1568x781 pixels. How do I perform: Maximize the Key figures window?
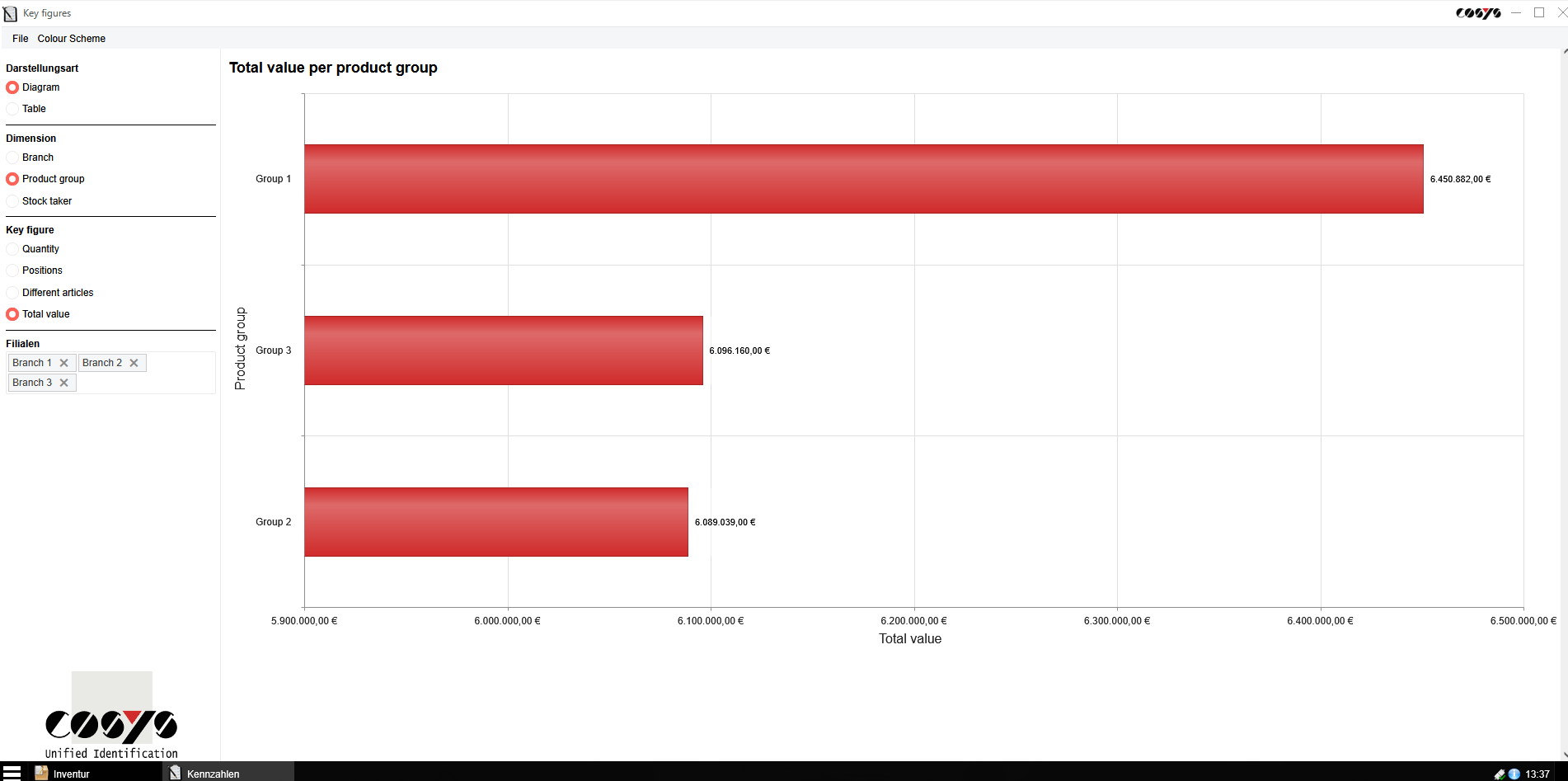[x=1539, y=12]
